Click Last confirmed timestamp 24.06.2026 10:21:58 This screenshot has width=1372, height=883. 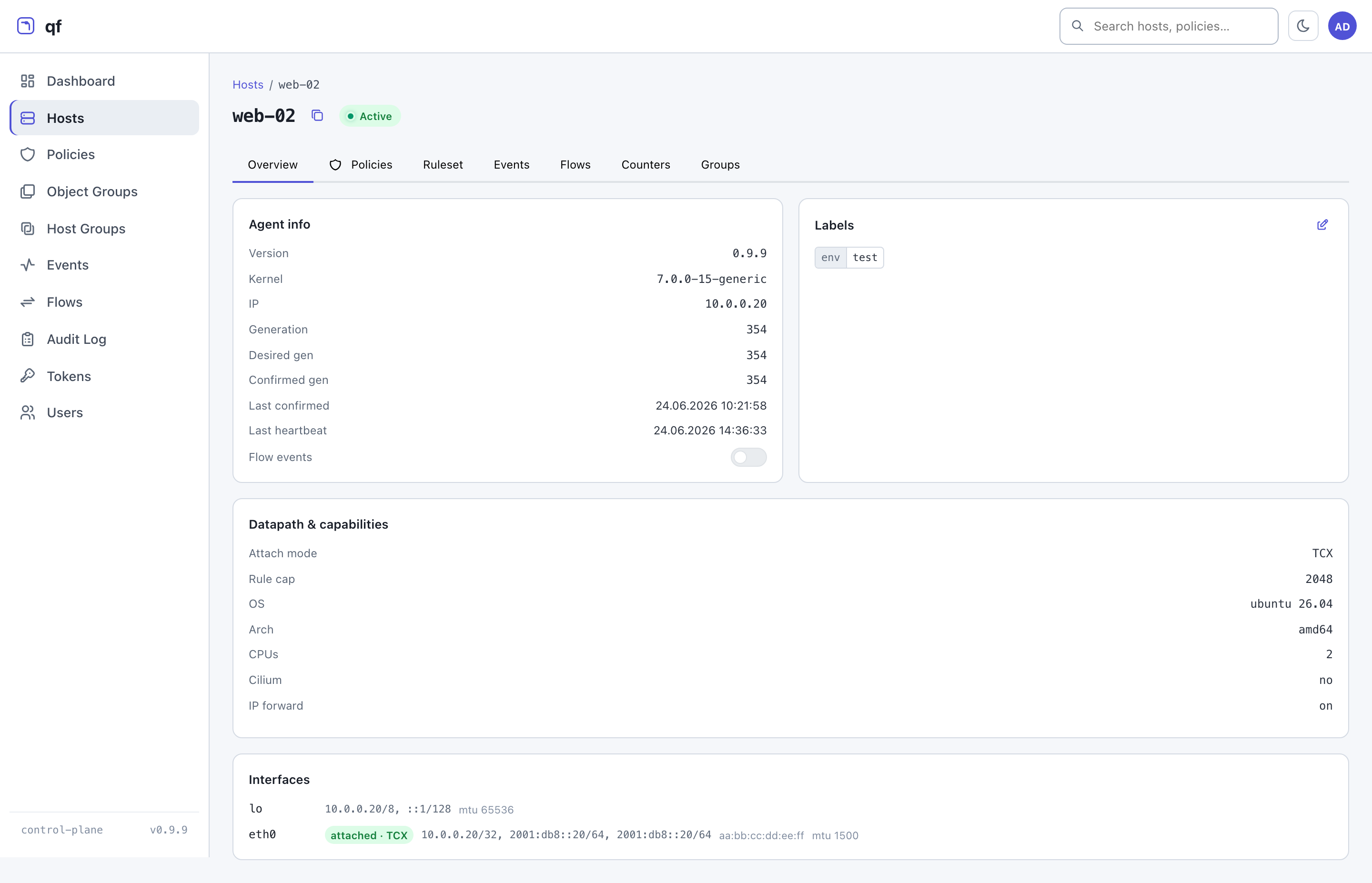tap(711, 405)
